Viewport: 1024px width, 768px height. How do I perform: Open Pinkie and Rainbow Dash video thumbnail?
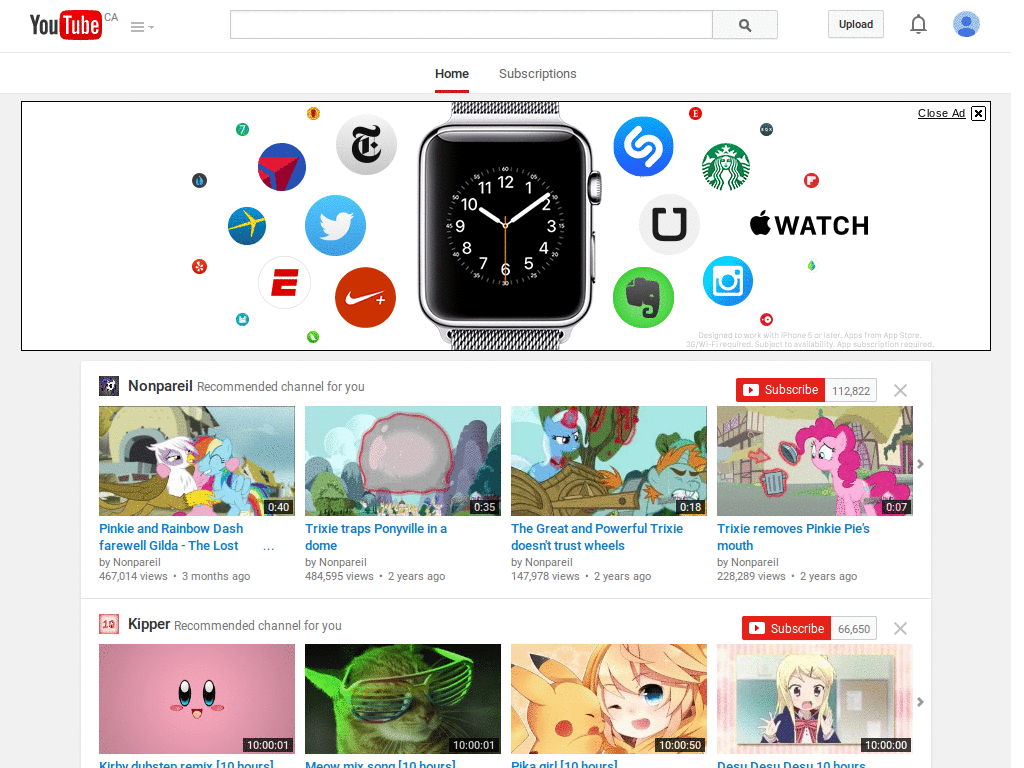tap(197, 461)
